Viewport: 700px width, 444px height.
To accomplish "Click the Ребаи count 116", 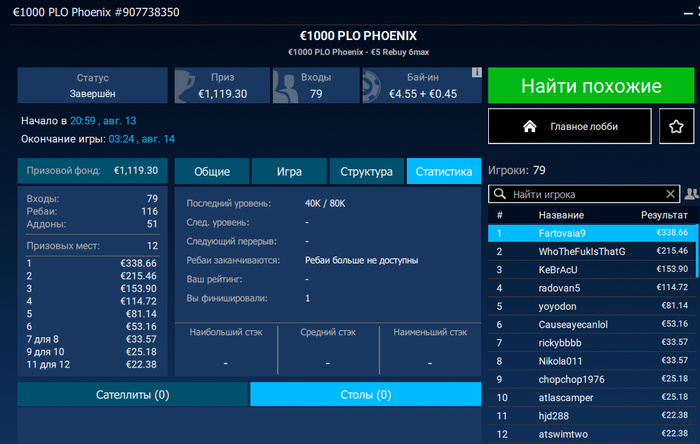I will (150, 211).
